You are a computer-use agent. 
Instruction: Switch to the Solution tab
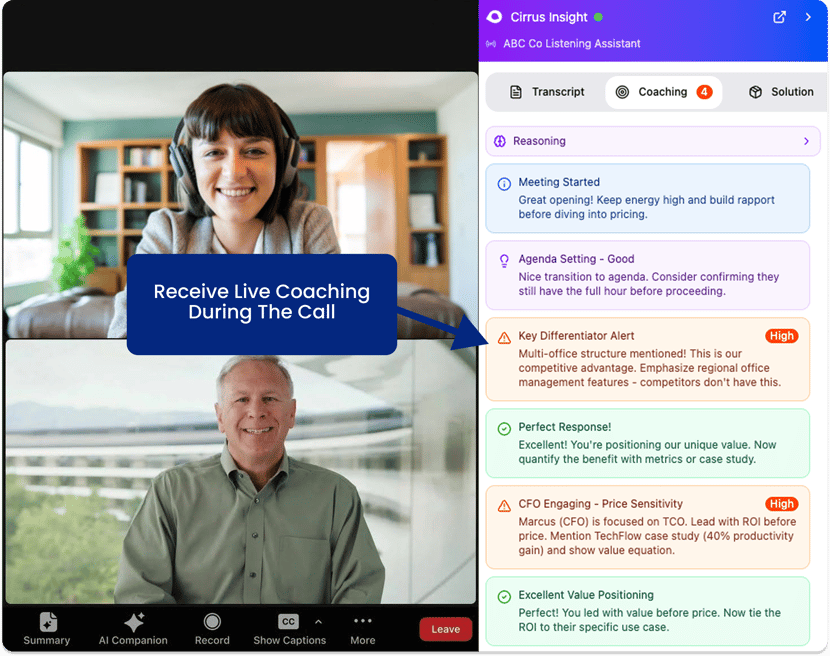tap(789, 91)
